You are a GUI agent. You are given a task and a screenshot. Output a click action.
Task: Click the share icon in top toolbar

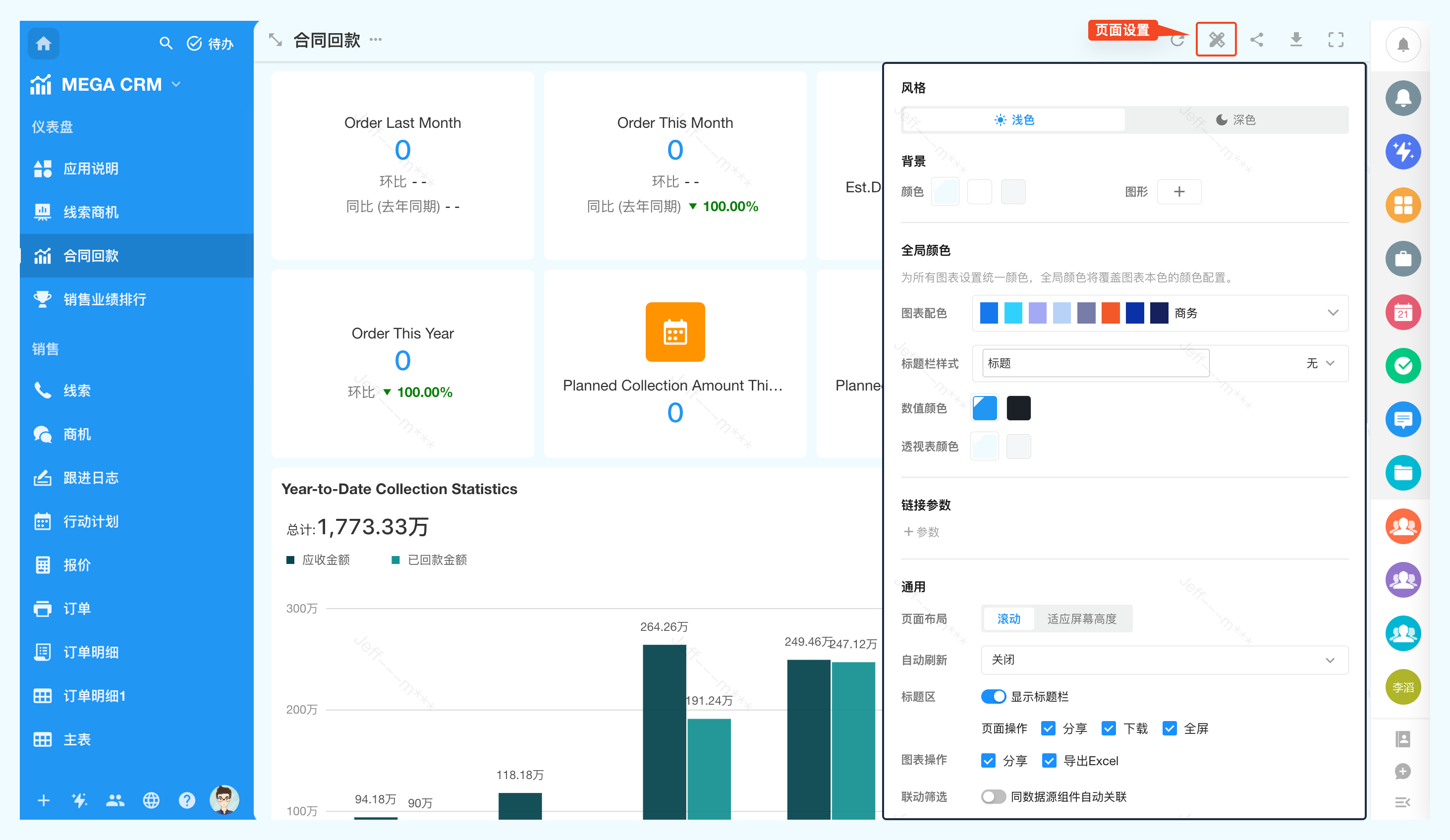click(x=1257, y=40)
